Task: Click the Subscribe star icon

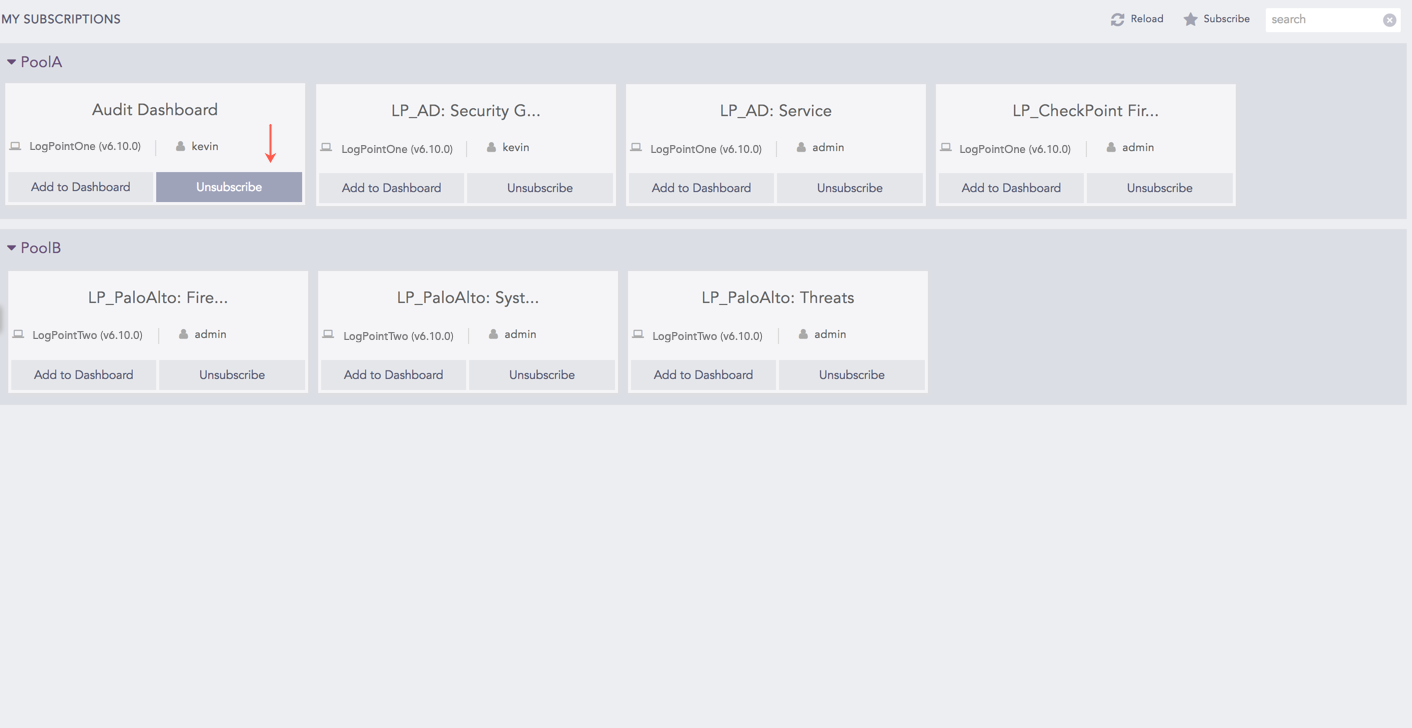Action: pos(1189,18)
